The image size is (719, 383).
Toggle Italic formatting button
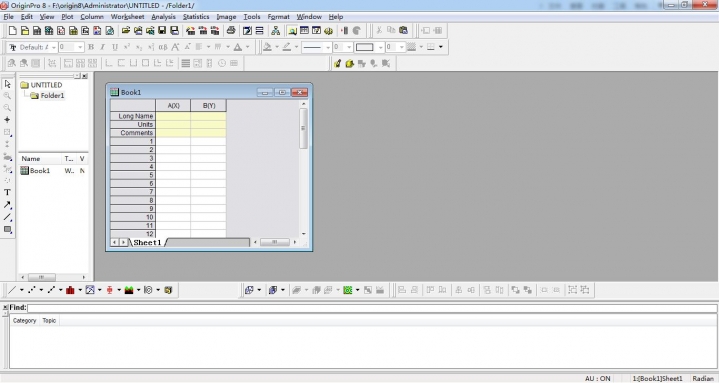[103, 47]
